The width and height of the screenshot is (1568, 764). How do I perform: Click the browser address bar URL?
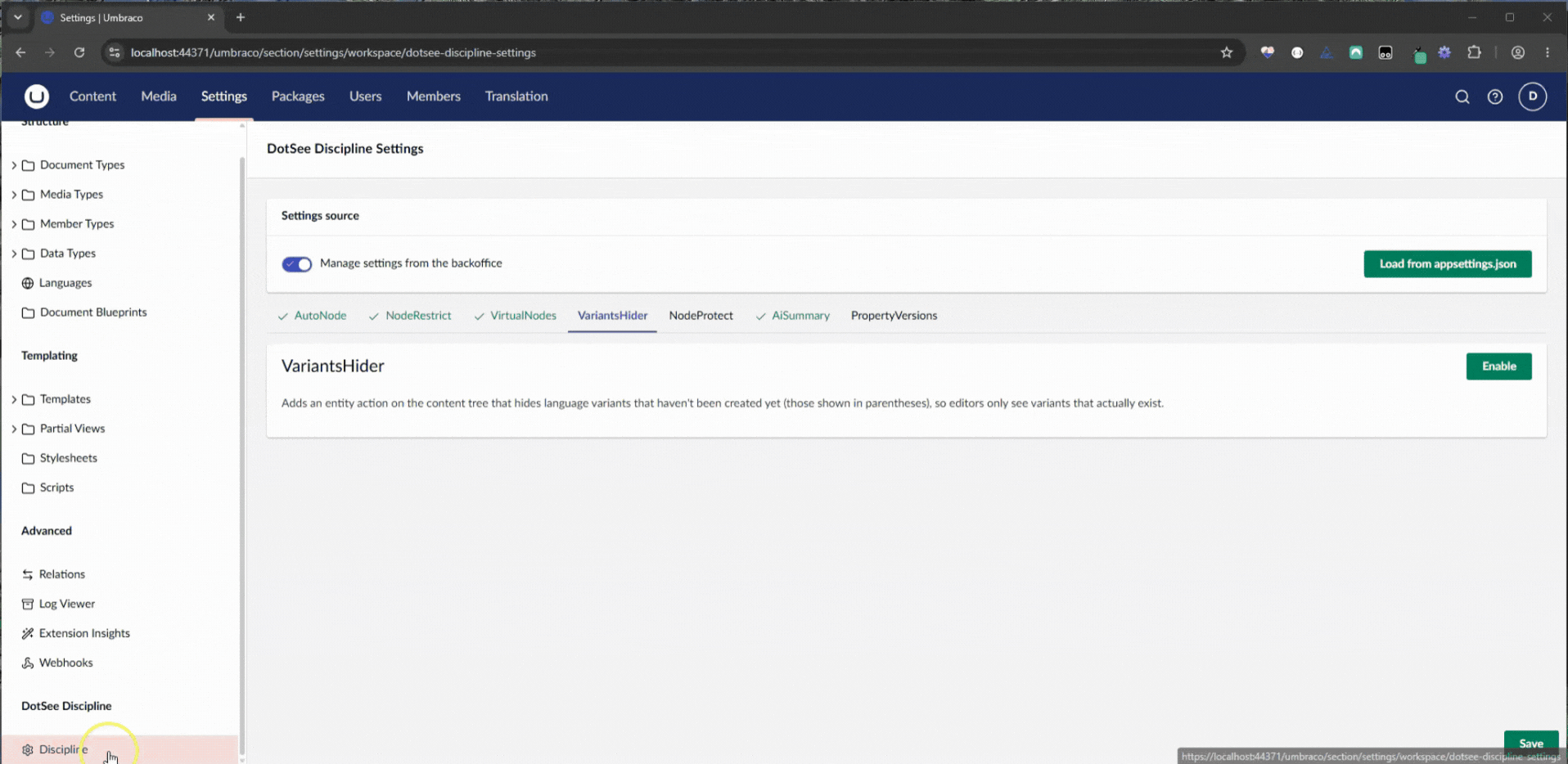tap(333, 52)
